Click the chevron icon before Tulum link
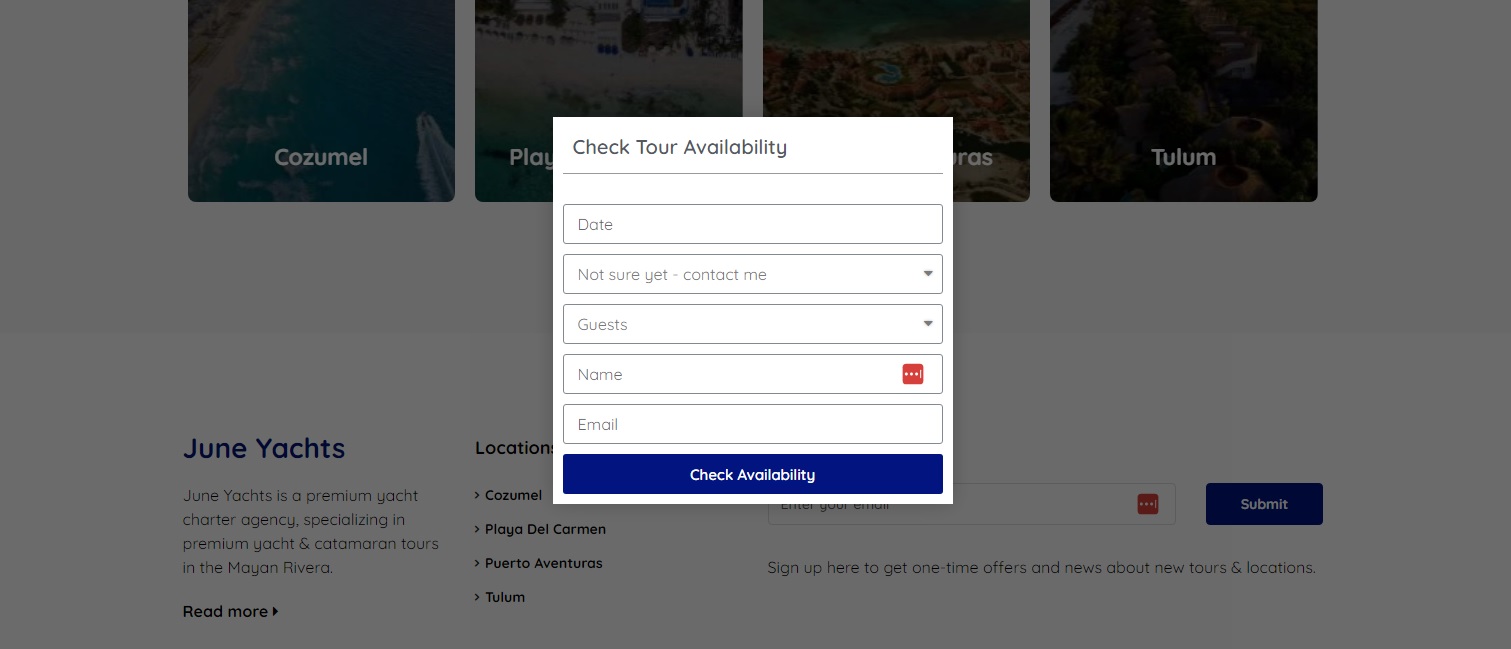 pos(477,597)
